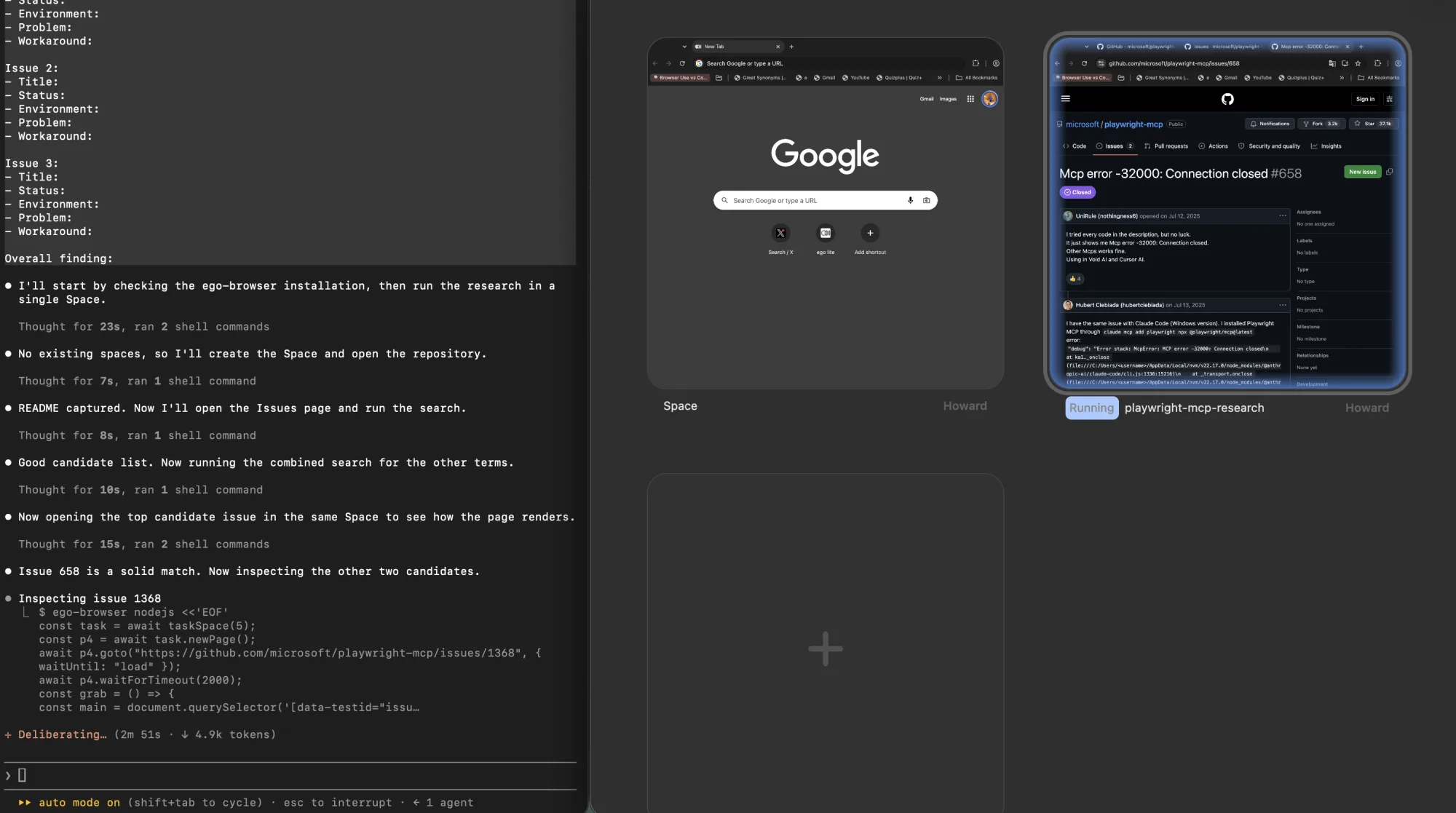Switch to the 'GitHub - microsoft/playwright' browser tab

1136,47
